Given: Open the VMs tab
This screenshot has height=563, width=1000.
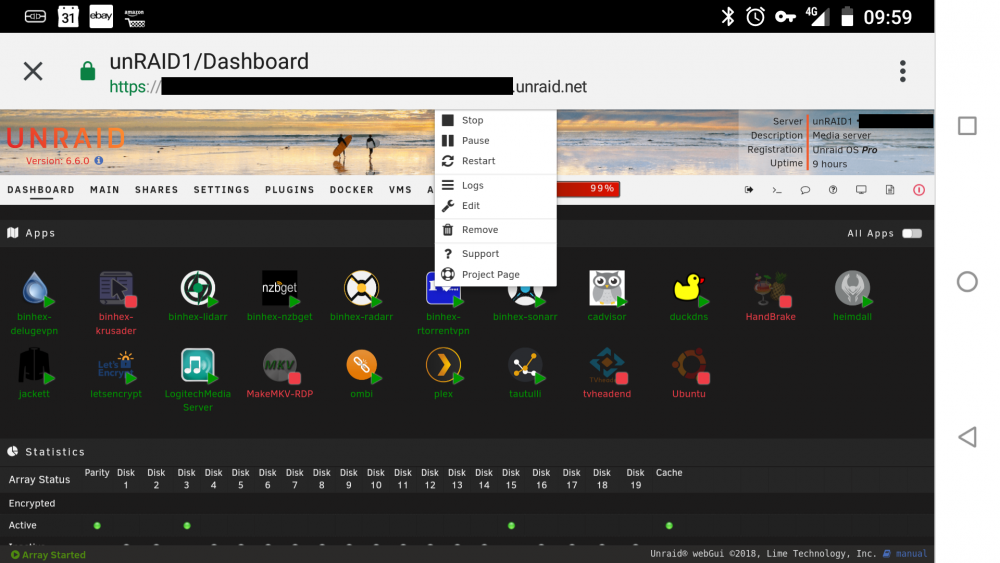Looking at the screenshot, I should [x=400, y=190].
